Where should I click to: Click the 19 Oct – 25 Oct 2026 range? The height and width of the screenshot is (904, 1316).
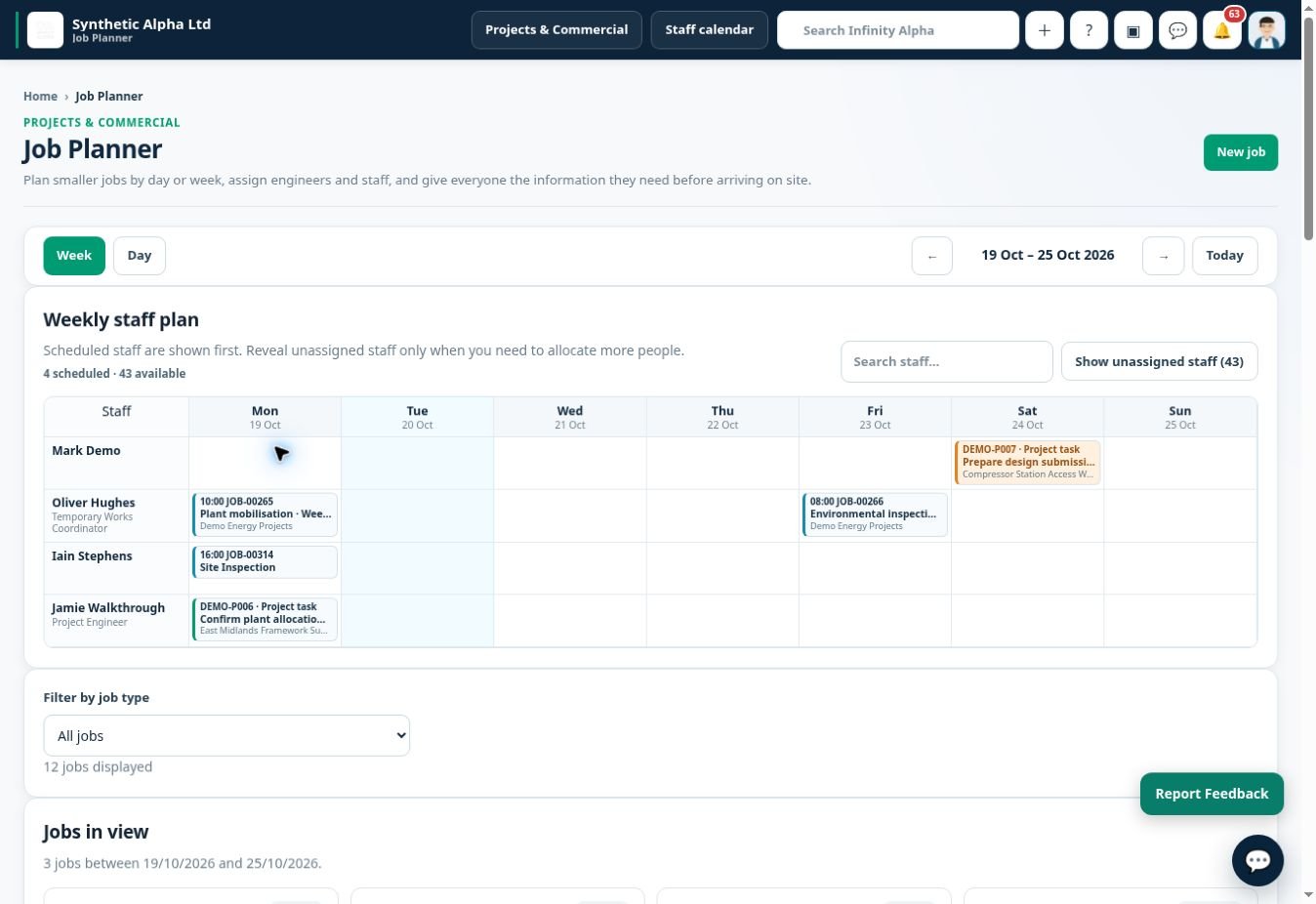click(x=1048, y=255)
